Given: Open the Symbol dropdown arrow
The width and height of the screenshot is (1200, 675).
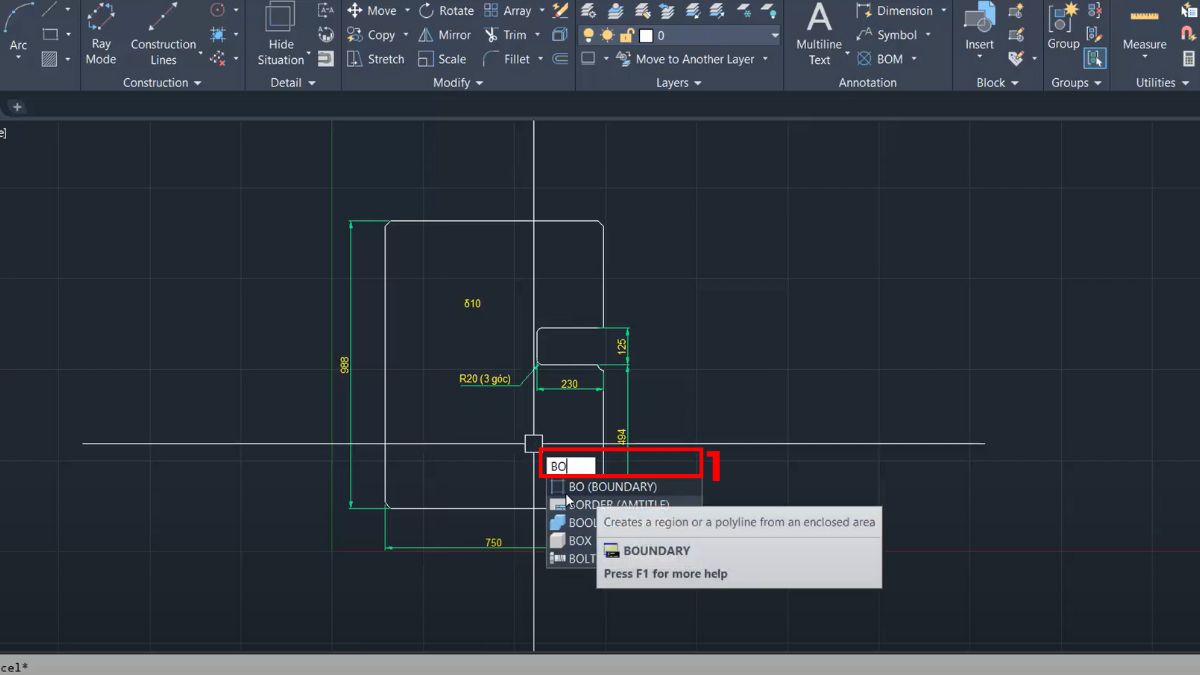Looking at the screenshot, I should [x=928, y=35].
